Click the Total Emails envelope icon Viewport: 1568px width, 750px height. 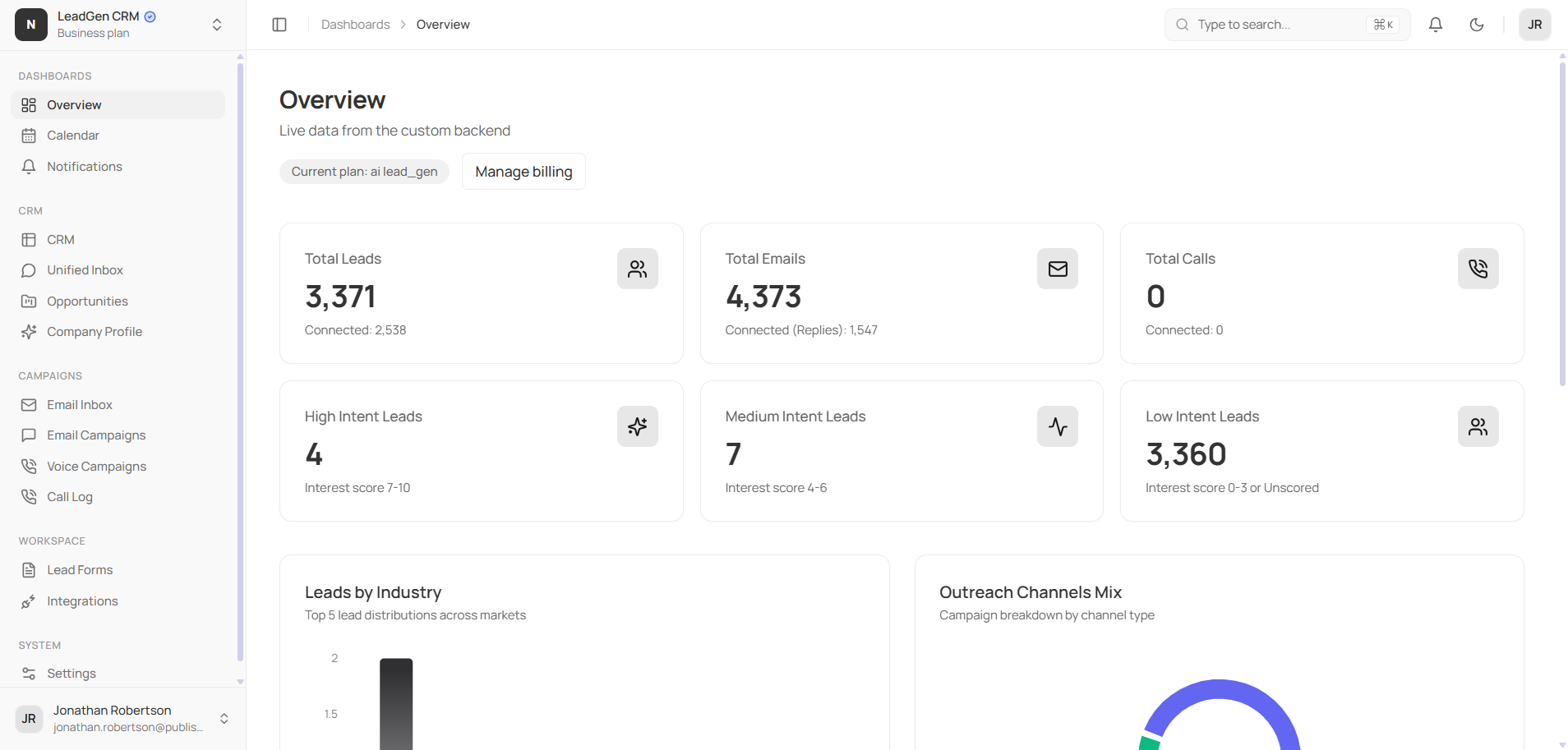point(1058,269)
